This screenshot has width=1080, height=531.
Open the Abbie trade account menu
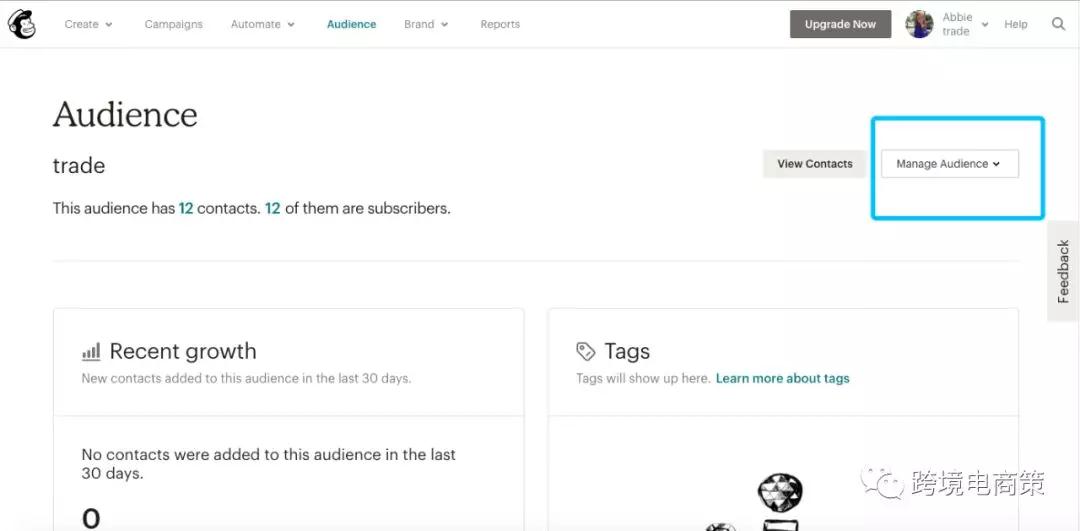964,24
